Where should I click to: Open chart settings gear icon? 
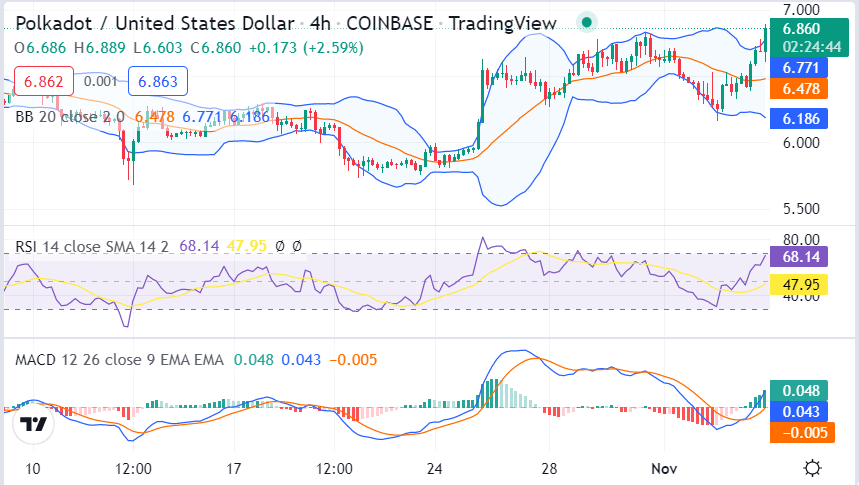coord(812,468)
